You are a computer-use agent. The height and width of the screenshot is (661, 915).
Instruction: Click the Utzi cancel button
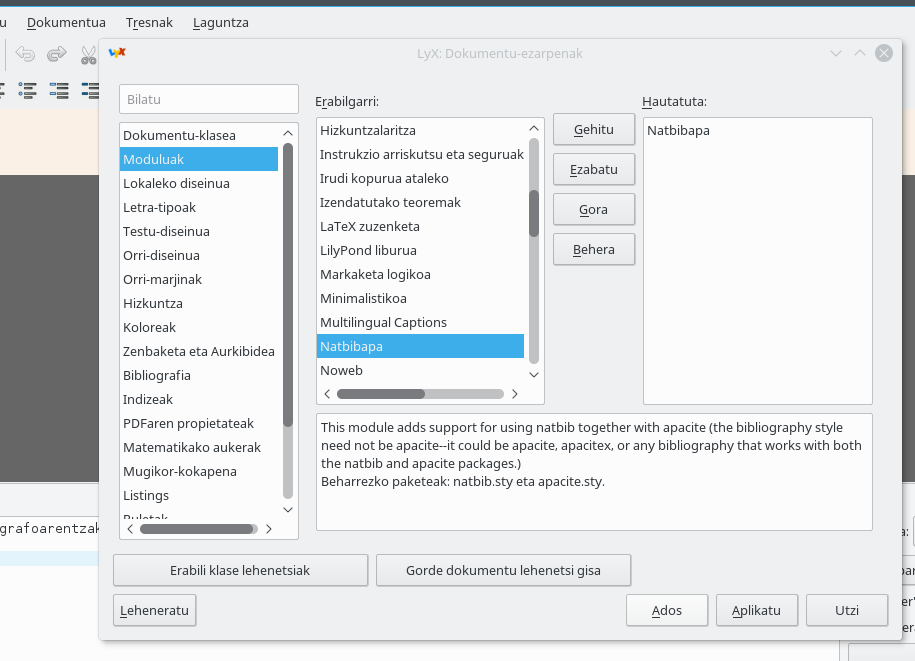coord(847,610)
